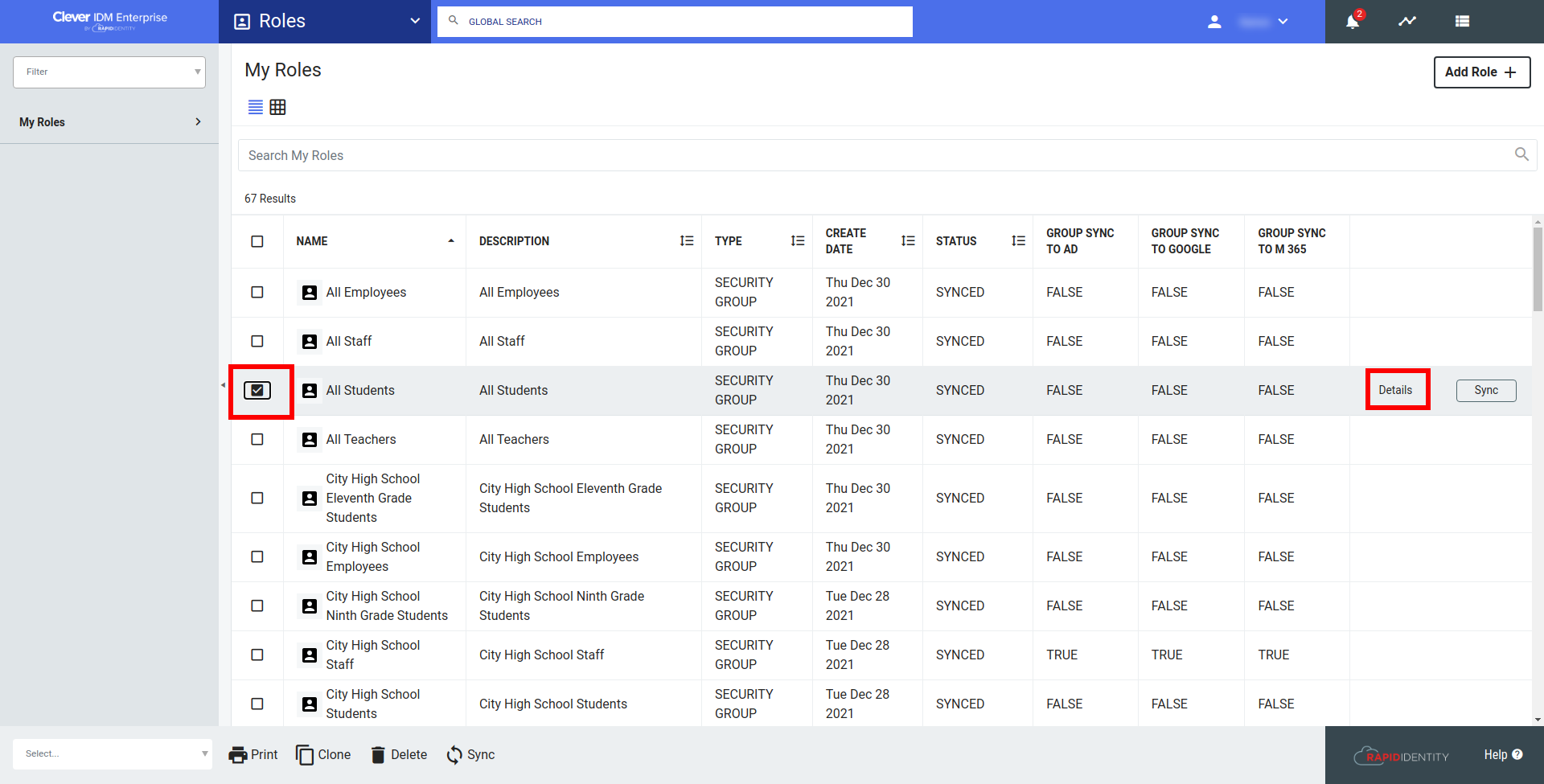This screenshot has width=1544, height=784.
Task: Sort by the Create Date column icon
Action: pyautogui.click(x=908, y=240)
